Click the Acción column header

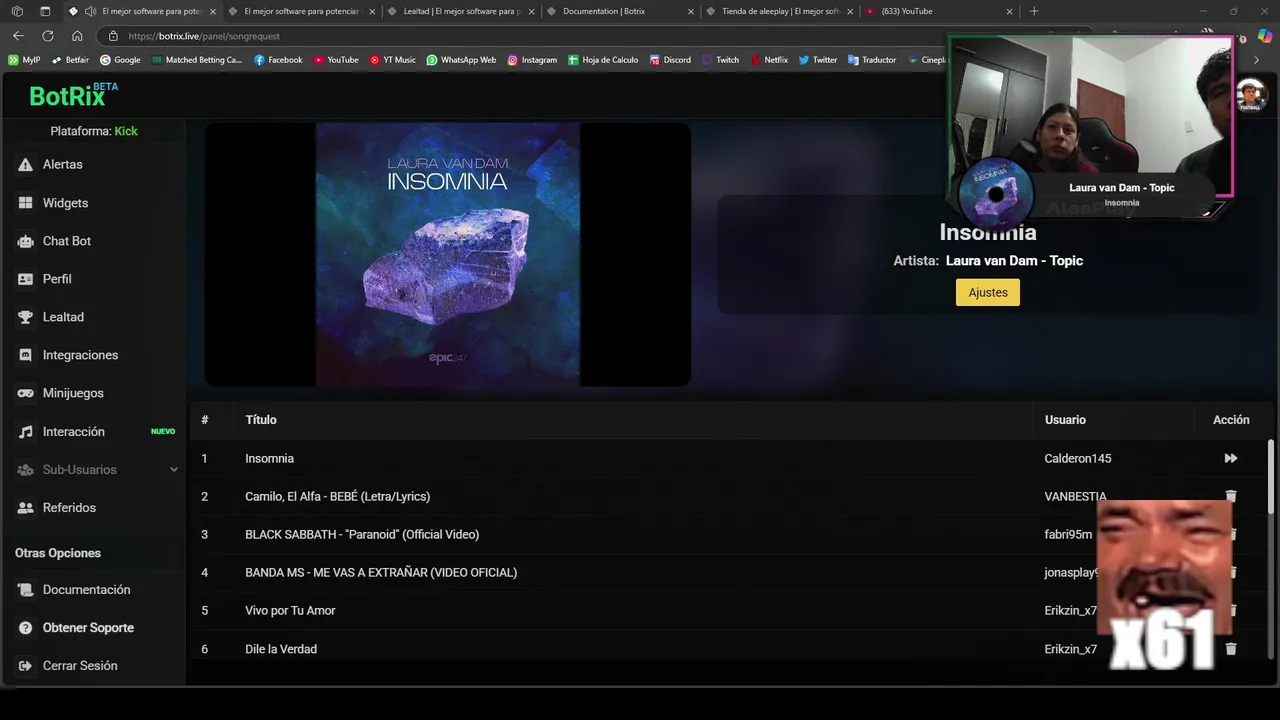pos(1231,420)
